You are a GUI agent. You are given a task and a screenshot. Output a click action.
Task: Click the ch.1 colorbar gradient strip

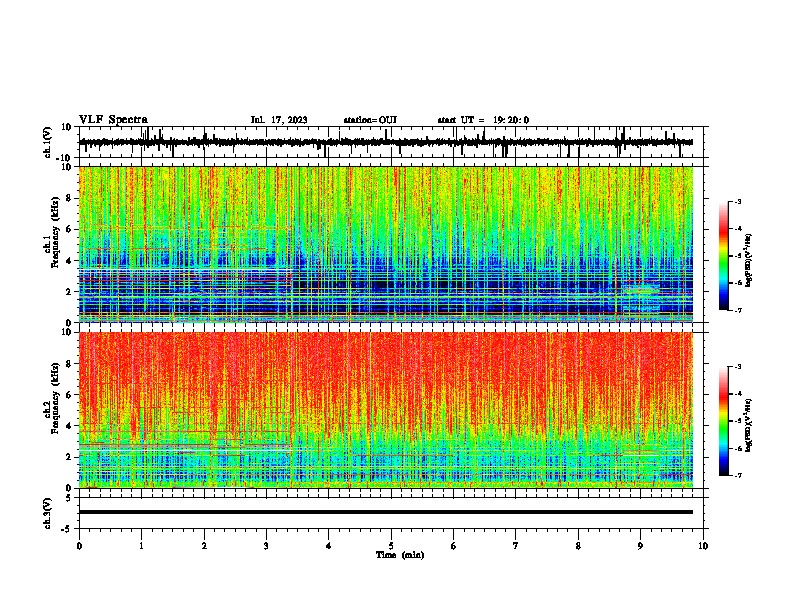(724, 256)
